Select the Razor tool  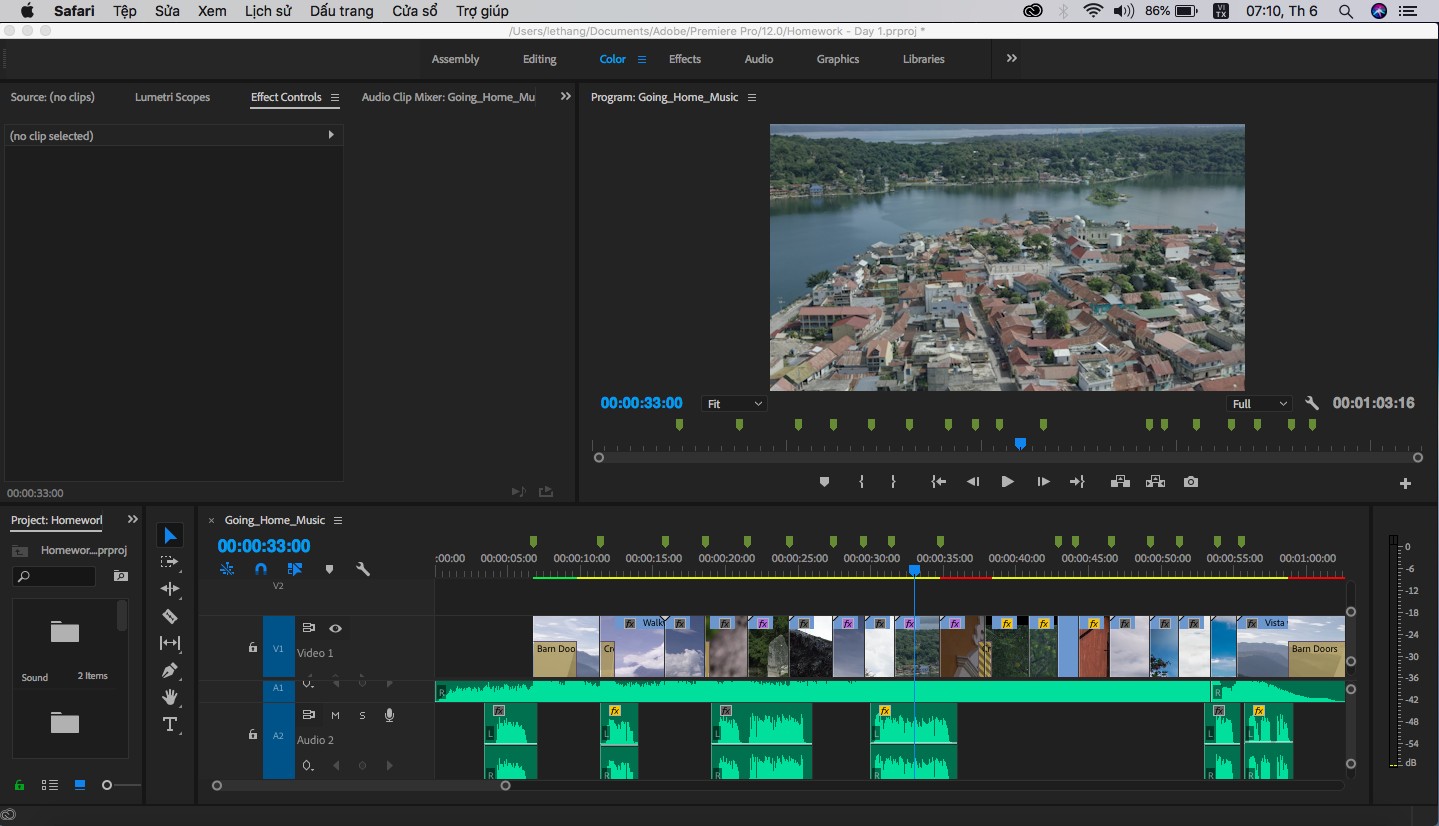pos(170,616)
